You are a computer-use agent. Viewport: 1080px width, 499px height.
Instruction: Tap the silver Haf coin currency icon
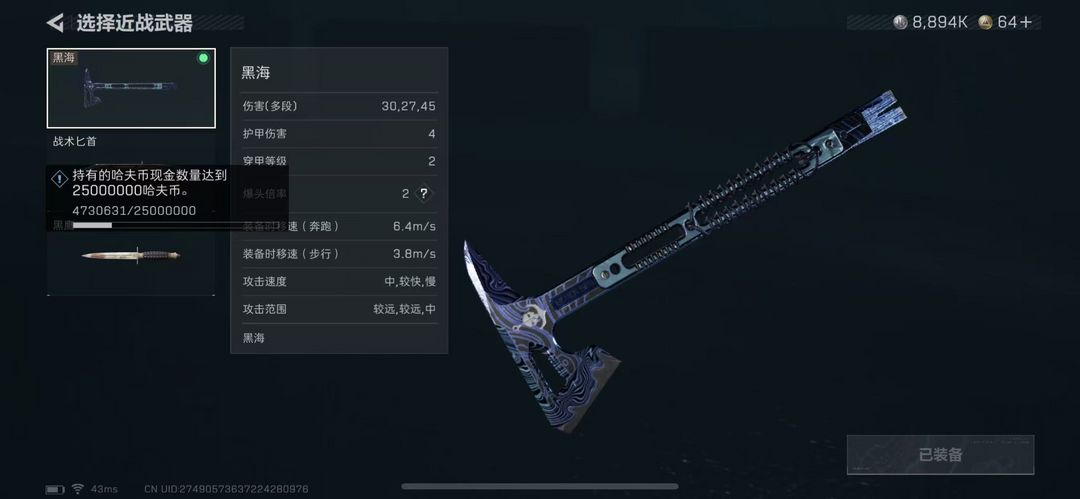pyautogui.click(x=900, y=23)
